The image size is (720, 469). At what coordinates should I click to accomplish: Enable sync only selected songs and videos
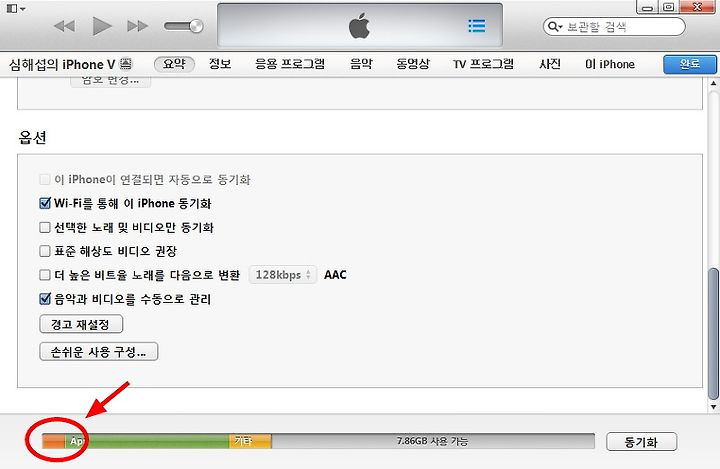pos(45,227)
